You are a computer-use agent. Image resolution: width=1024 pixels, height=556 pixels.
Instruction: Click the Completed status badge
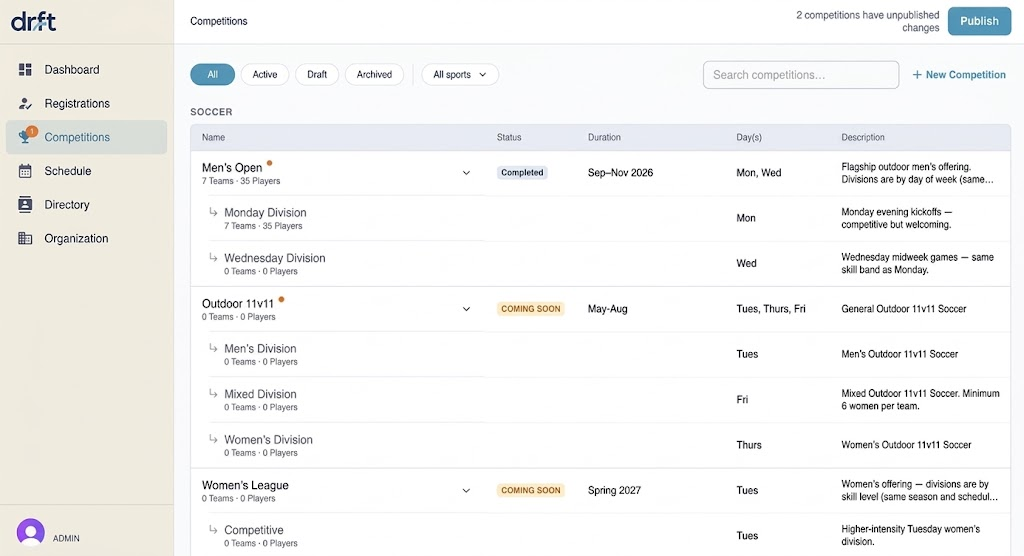tap(522, 172)
